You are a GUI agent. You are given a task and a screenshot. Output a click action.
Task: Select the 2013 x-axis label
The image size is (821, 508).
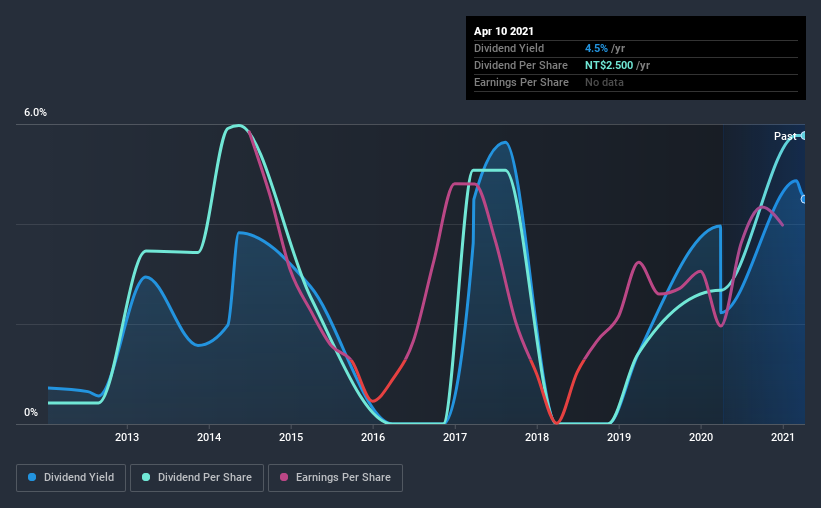[127, 437]
